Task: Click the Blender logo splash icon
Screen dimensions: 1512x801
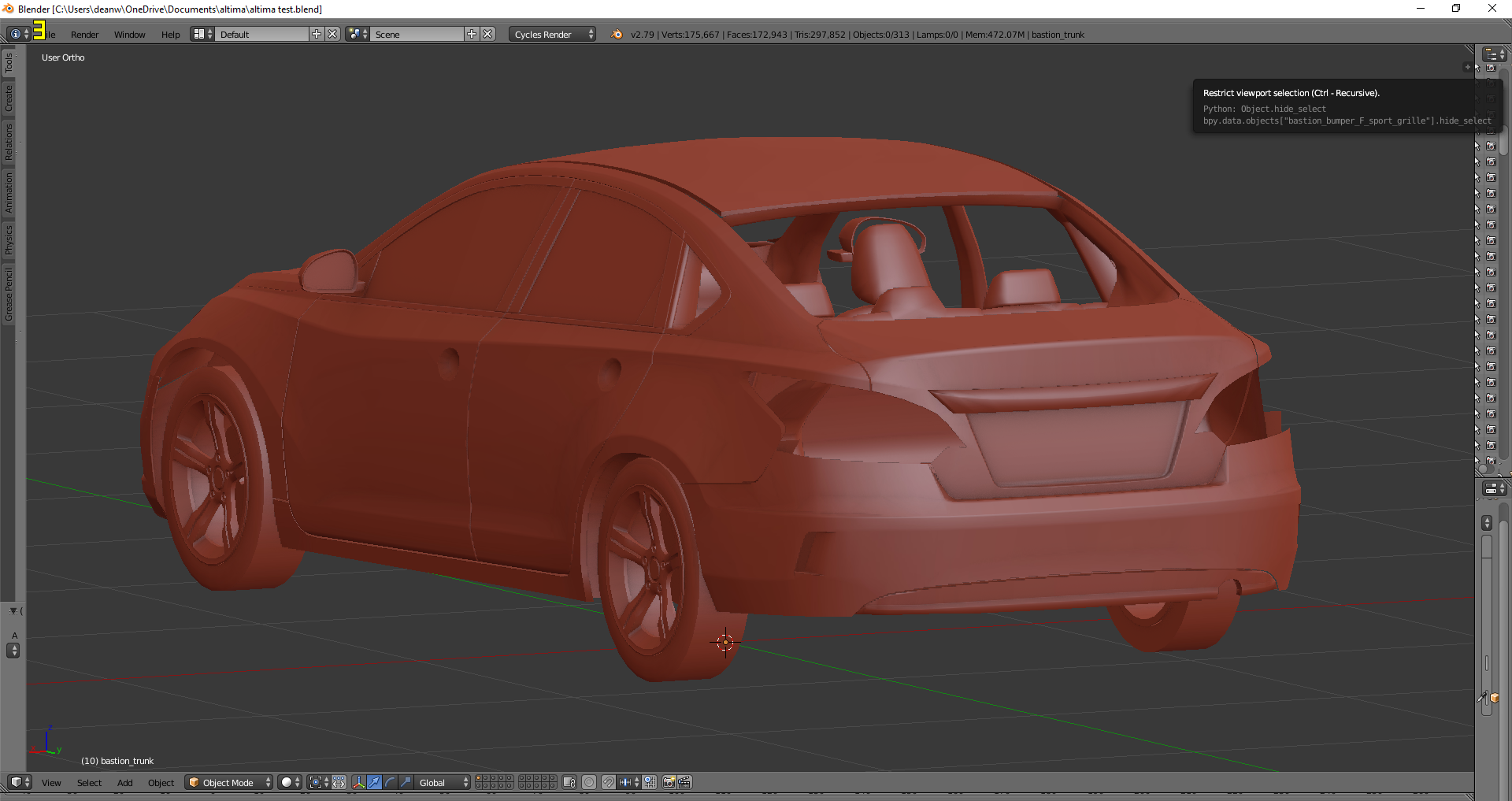Action: pos(617,35)
